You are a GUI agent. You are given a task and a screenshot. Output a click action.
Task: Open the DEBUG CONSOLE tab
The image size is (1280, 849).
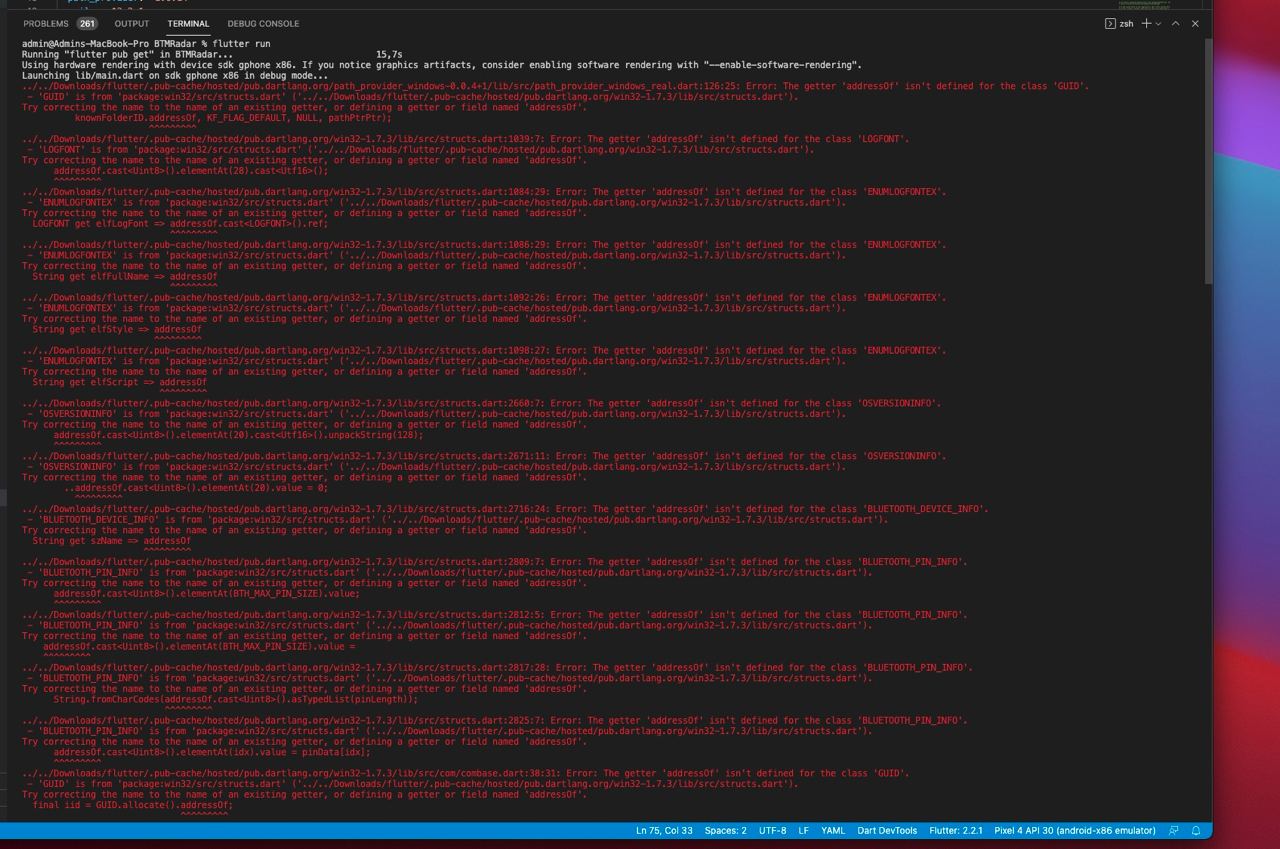pyautogui.click(x=263, y=23)
